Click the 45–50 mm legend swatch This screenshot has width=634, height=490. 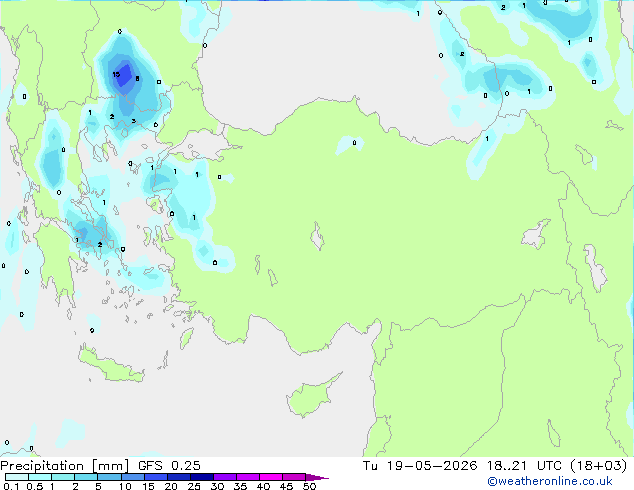(294, 477)
